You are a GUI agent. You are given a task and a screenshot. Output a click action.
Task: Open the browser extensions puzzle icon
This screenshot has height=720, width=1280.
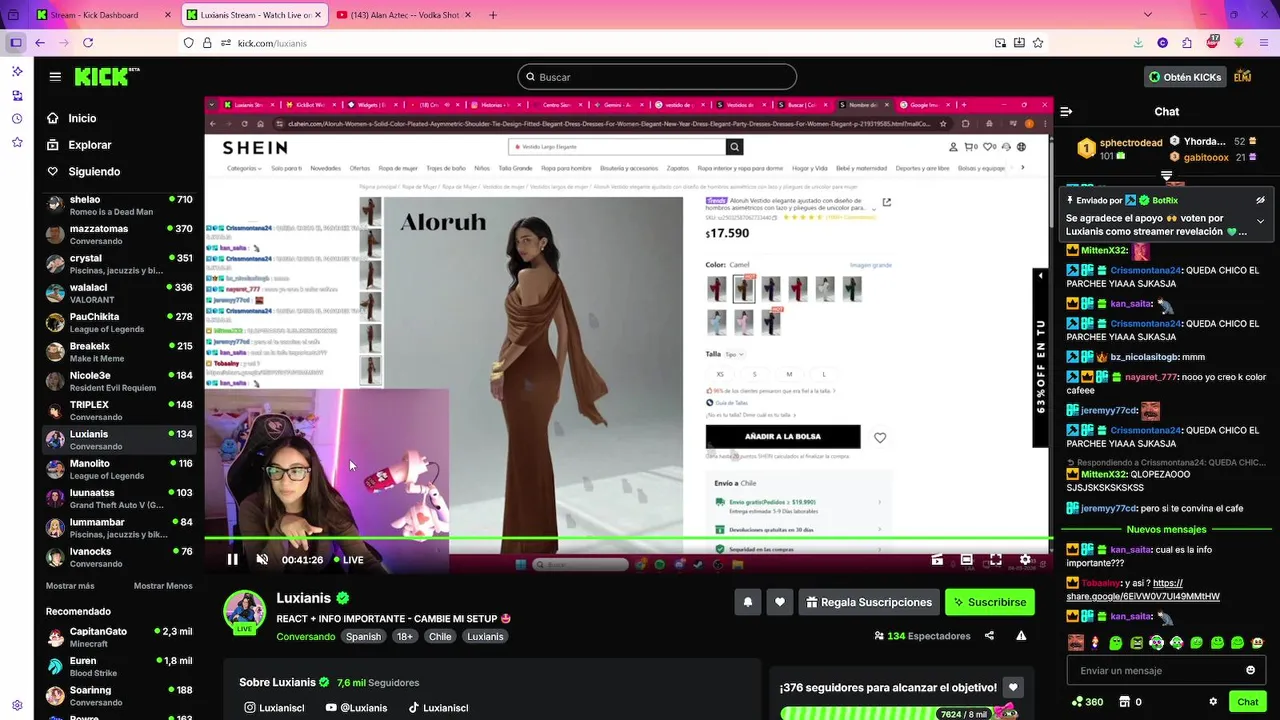(x=1187, y=43)
